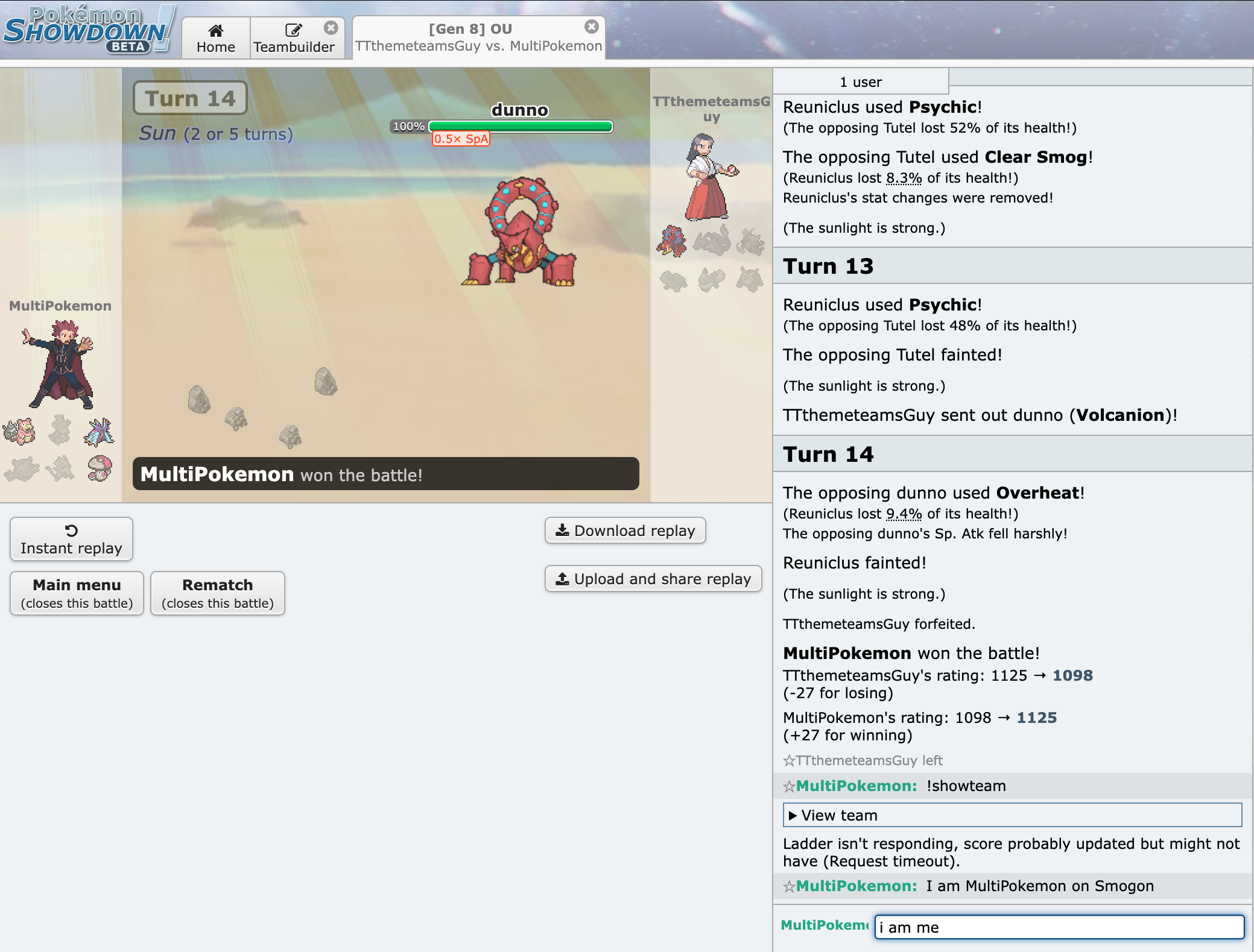Image resolution: width=1254 pixels, height=952 pixels.
Task: Click "Reuniclus's stat changes were removed!" line
Action: click(917, 198)
